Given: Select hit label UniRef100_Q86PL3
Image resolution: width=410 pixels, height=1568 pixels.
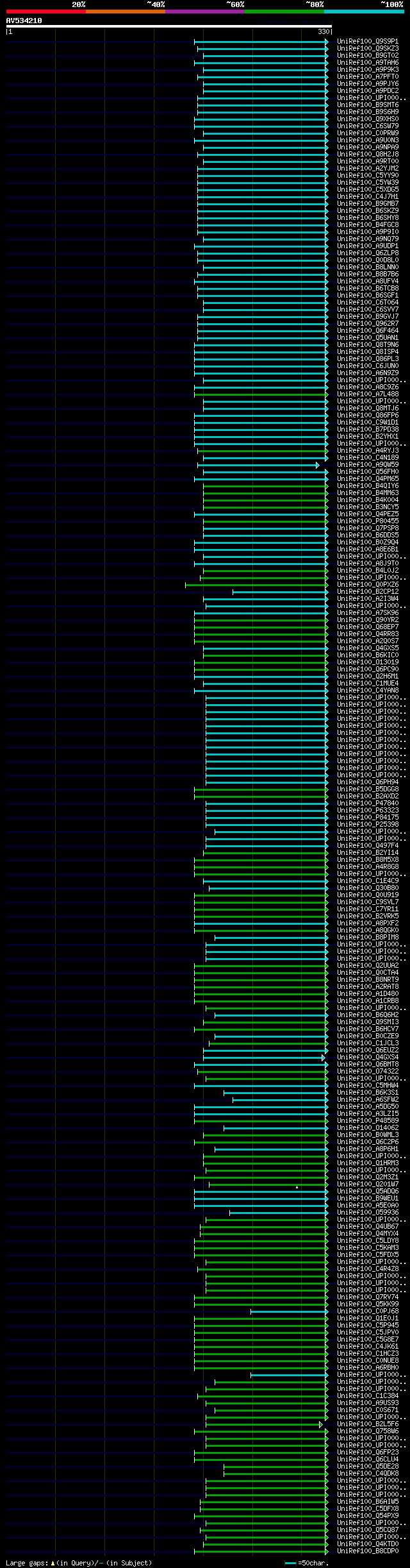Looking at the screenshot, I should tap(368, 358).
